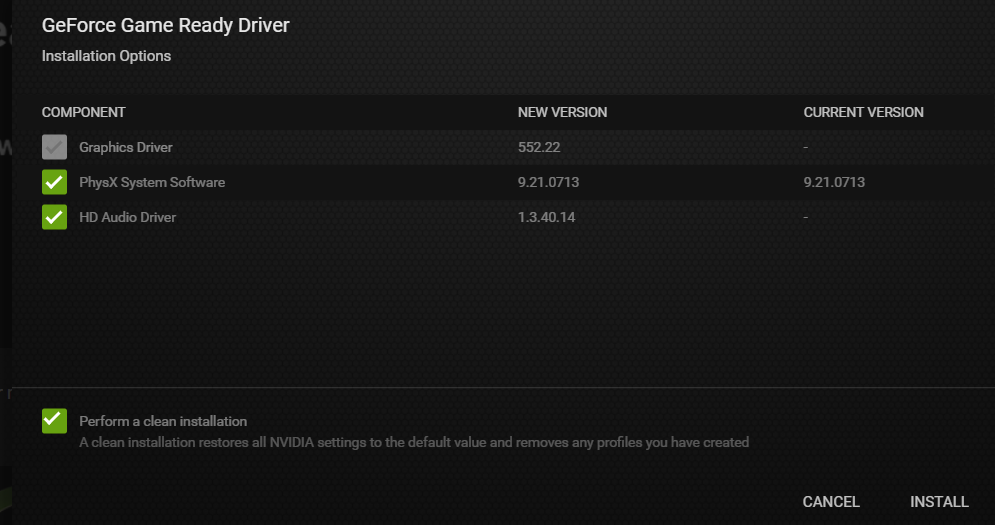This screenshot has height=525, width=995.
Task: Click the clean installation description text
Action: pyautogui.click(x=414, y=442)
